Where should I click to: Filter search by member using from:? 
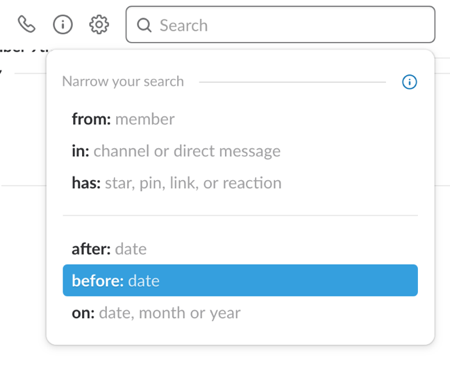click(240, 119)
